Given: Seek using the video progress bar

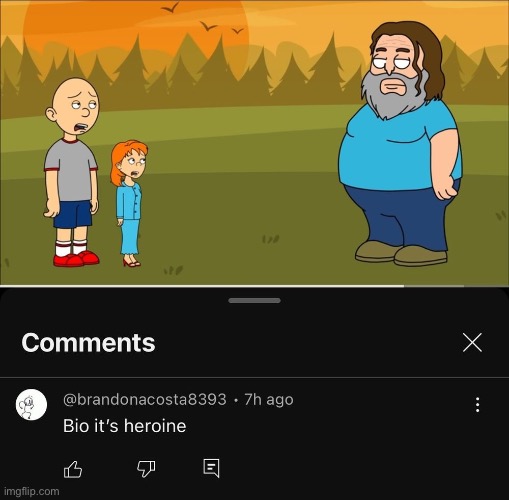Looking at the screenshot, I should tap(254, 286).
